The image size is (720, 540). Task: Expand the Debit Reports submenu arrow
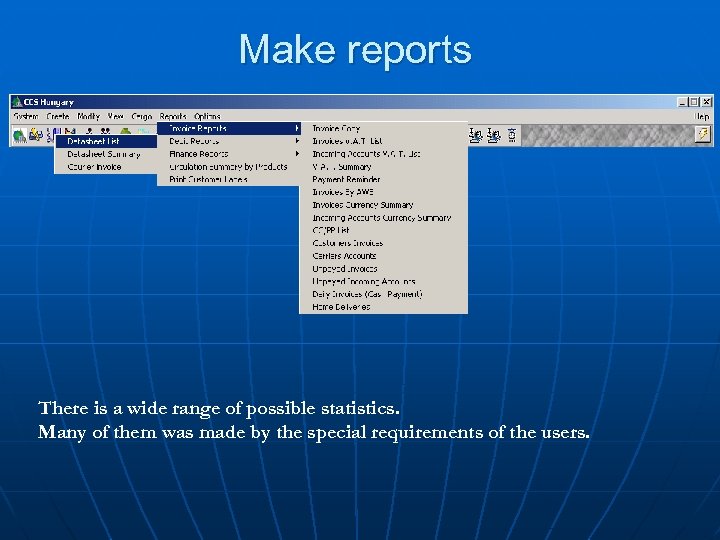click(x=297, y=141)
